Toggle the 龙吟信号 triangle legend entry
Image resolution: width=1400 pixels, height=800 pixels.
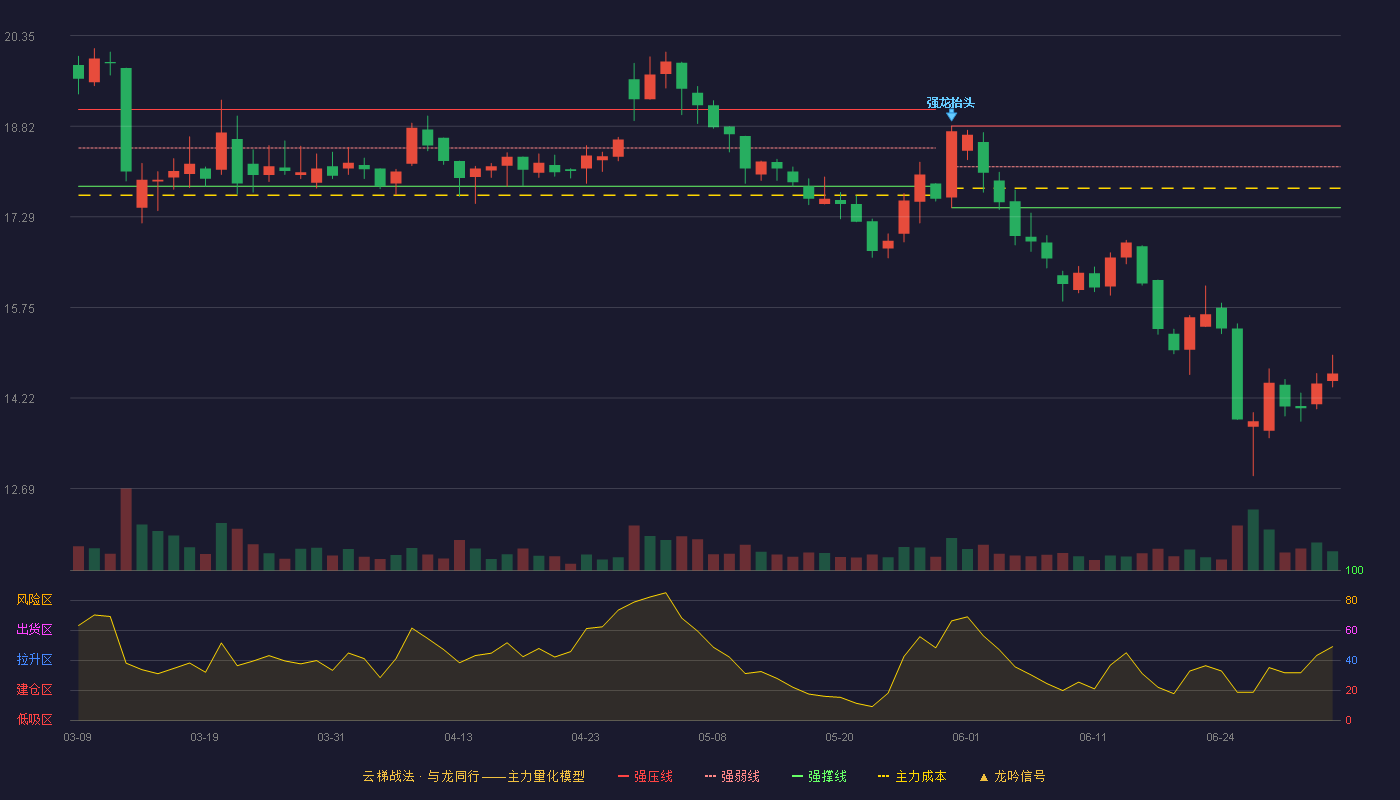coord(1012,776)
